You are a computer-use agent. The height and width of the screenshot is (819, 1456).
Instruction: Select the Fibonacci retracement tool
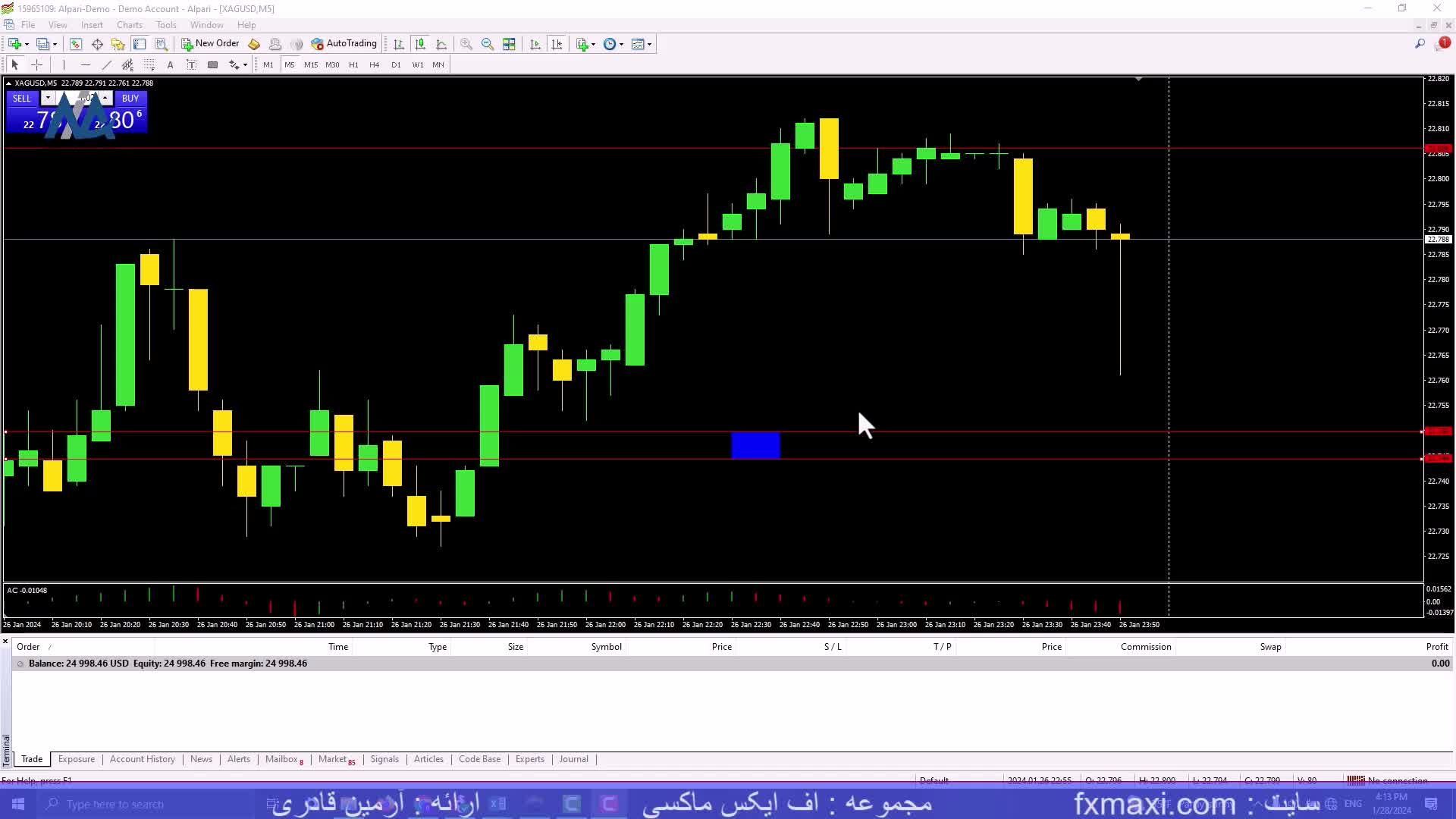click(x=149, y=64)
